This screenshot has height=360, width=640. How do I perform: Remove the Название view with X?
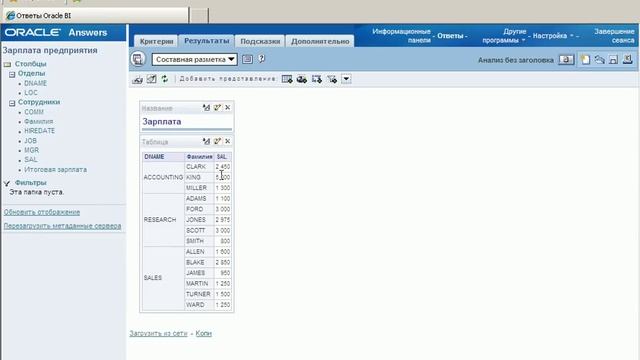[x=228, y=108]
